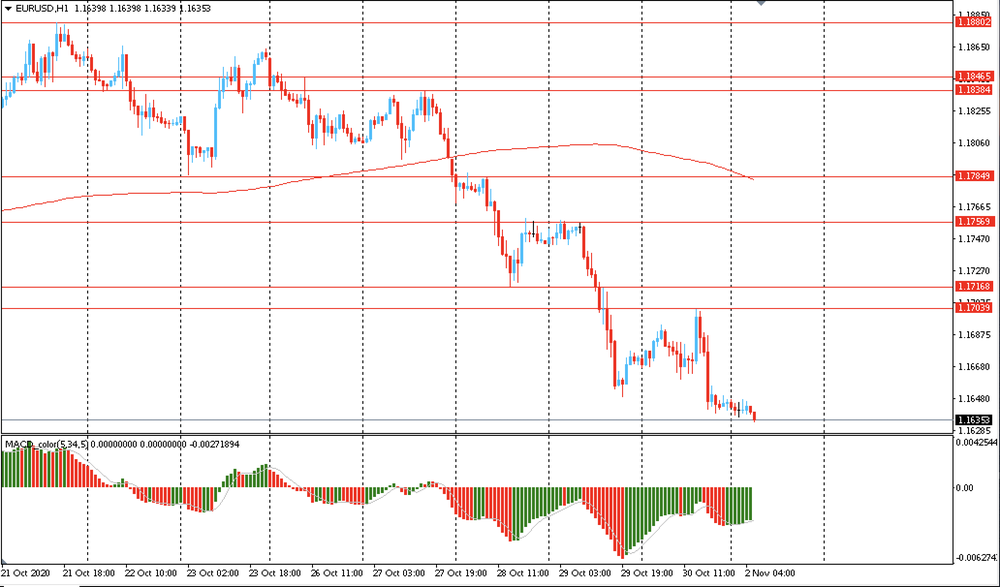The width and height of the screenshot is (1000, 587).
Task: Click the MACD_color(5,34,5) indicator label
Action: tap(46, 444)
